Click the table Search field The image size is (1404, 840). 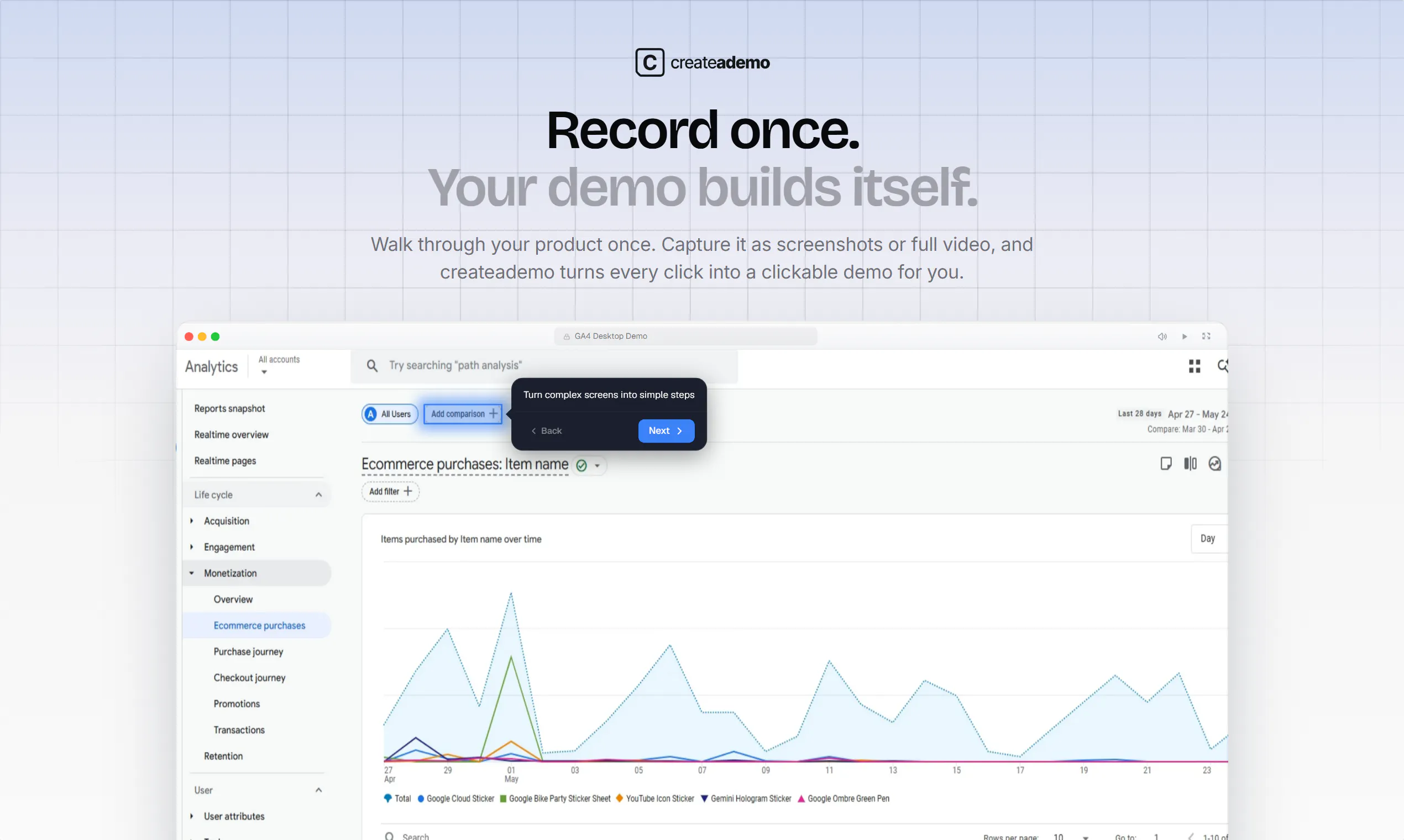pos(416,837)
